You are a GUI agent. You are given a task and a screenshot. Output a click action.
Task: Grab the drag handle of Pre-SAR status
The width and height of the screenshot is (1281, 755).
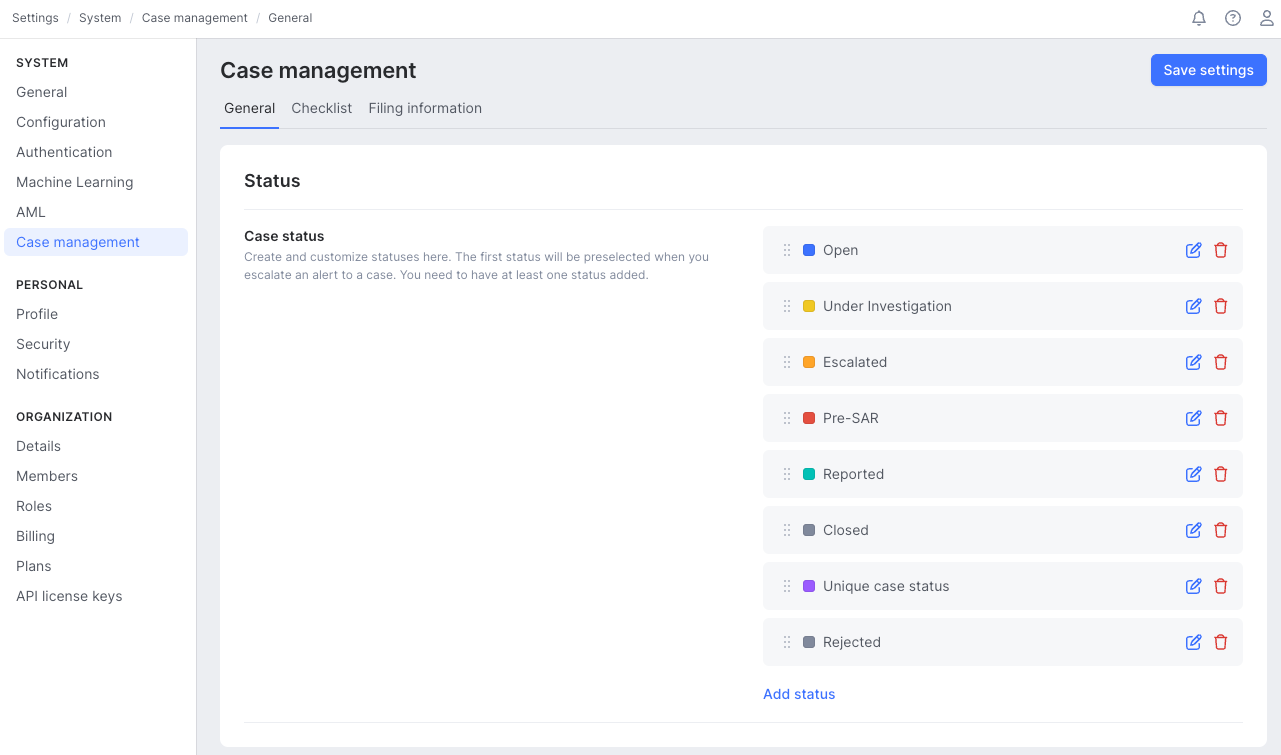coord(787,418)
